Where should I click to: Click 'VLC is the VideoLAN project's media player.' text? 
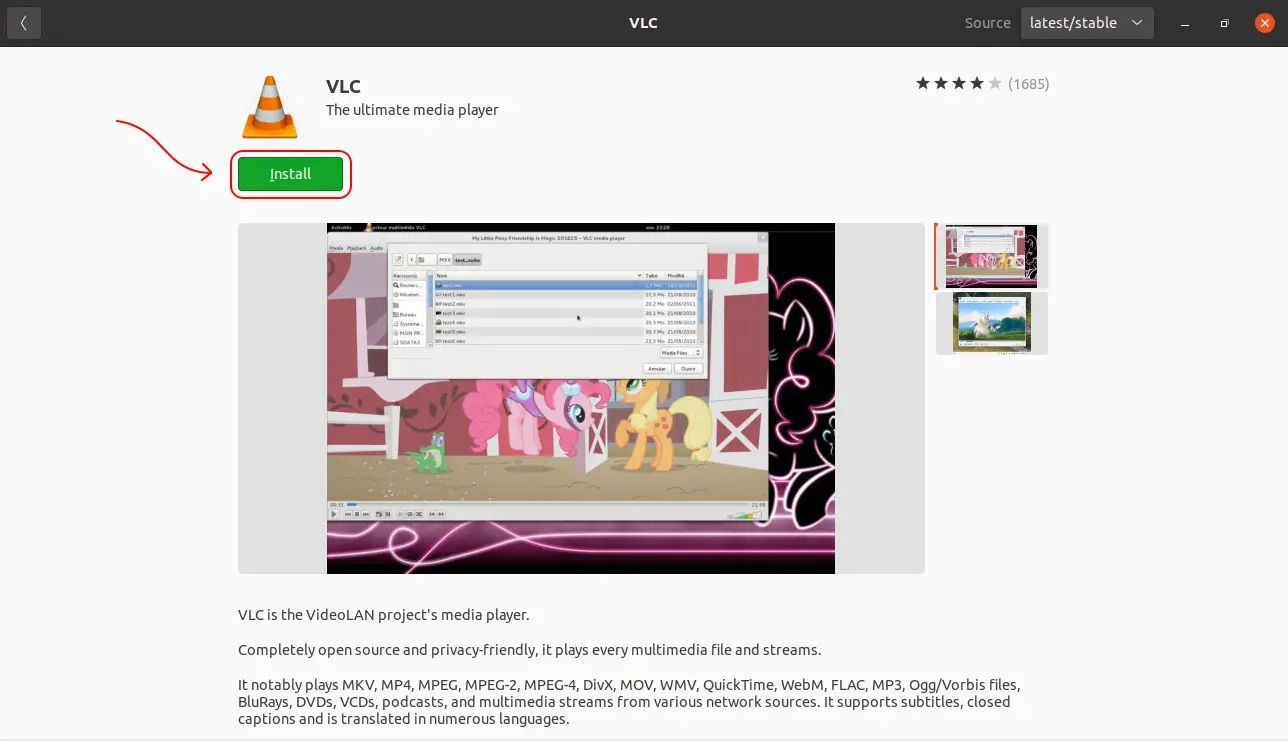pyautogui.click(x=383, y=615)
